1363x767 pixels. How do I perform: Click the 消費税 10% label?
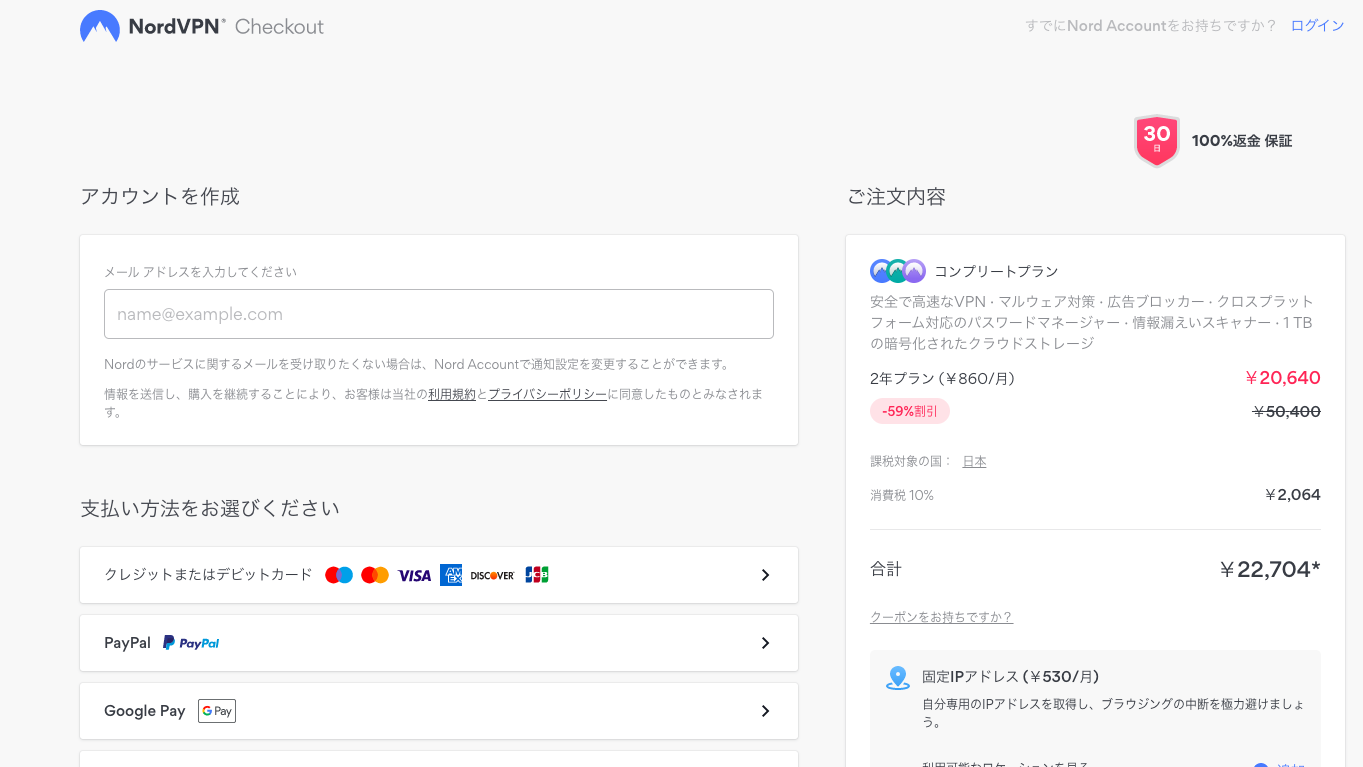click(902, 495)
